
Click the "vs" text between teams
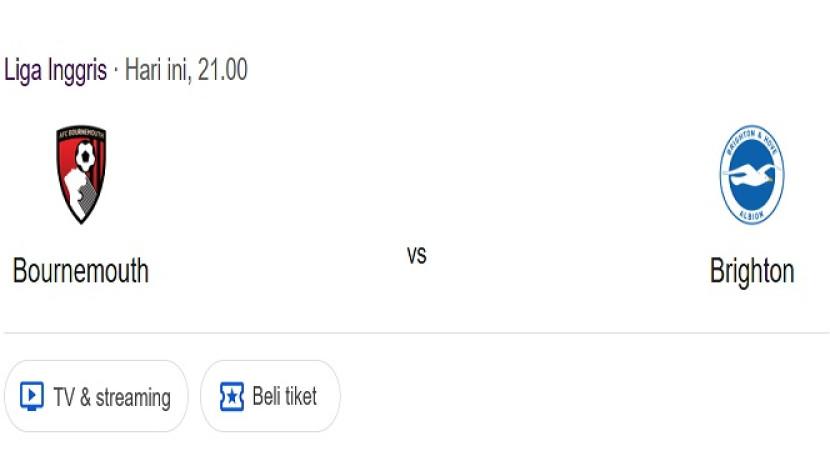pos(416,255)
